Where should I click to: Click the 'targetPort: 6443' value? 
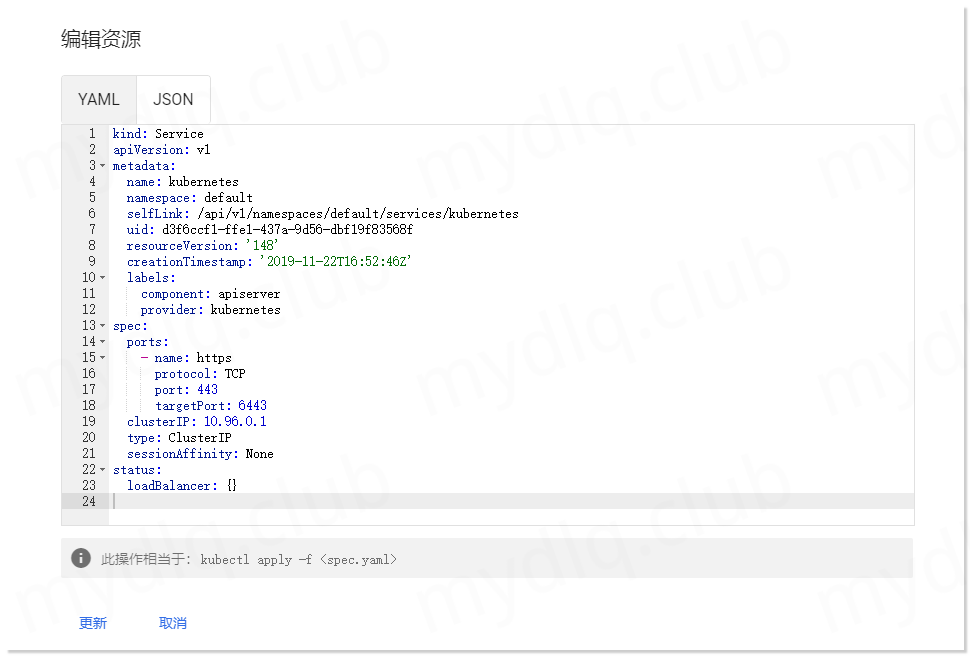(x=252, y=406)
